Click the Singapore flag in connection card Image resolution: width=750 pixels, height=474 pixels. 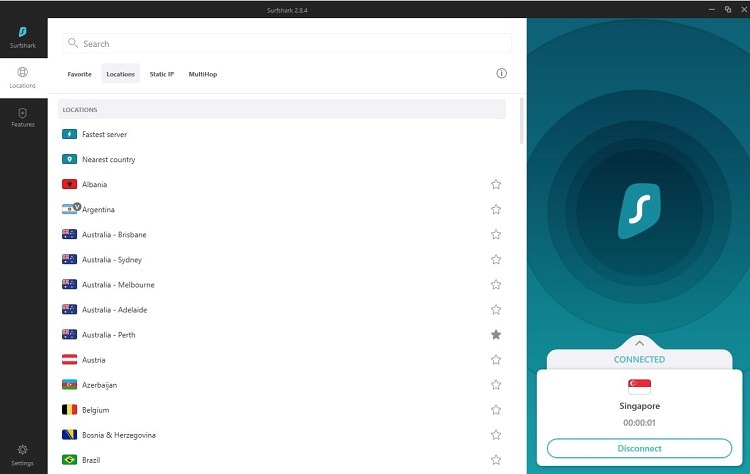[x=639, y=386]
